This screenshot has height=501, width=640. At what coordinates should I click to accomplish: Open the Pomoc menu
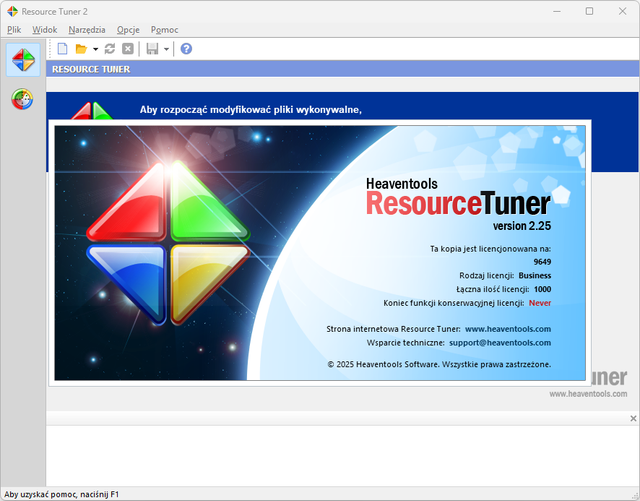tap(164, 30)
